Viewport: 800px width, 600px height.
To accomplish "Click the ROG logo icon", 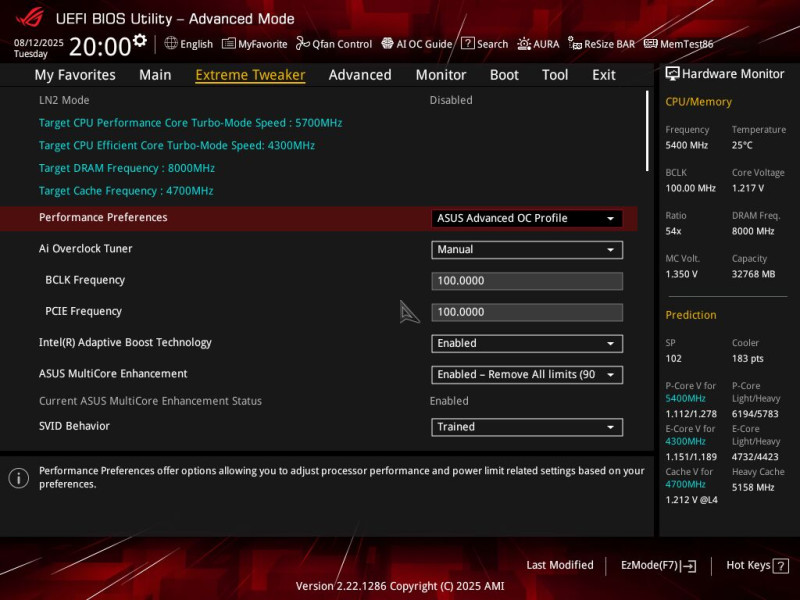I will click(x=30, y=18).
